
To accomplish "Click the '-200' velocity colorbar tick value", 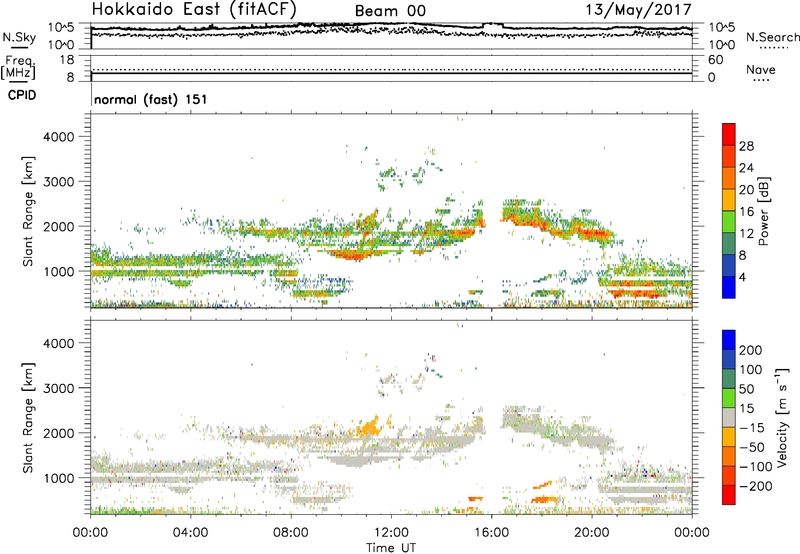I will pyautogui.click(x=755, y=486).
